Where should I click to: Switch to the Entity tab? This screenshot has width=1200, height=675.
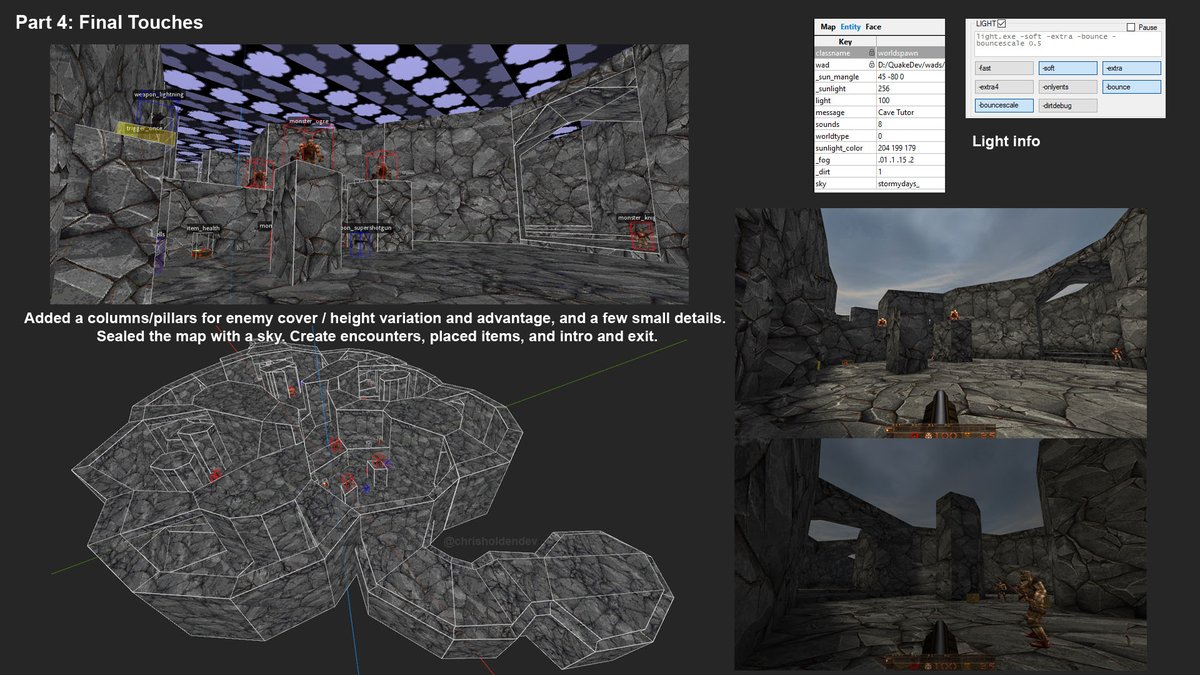(850, 27)
